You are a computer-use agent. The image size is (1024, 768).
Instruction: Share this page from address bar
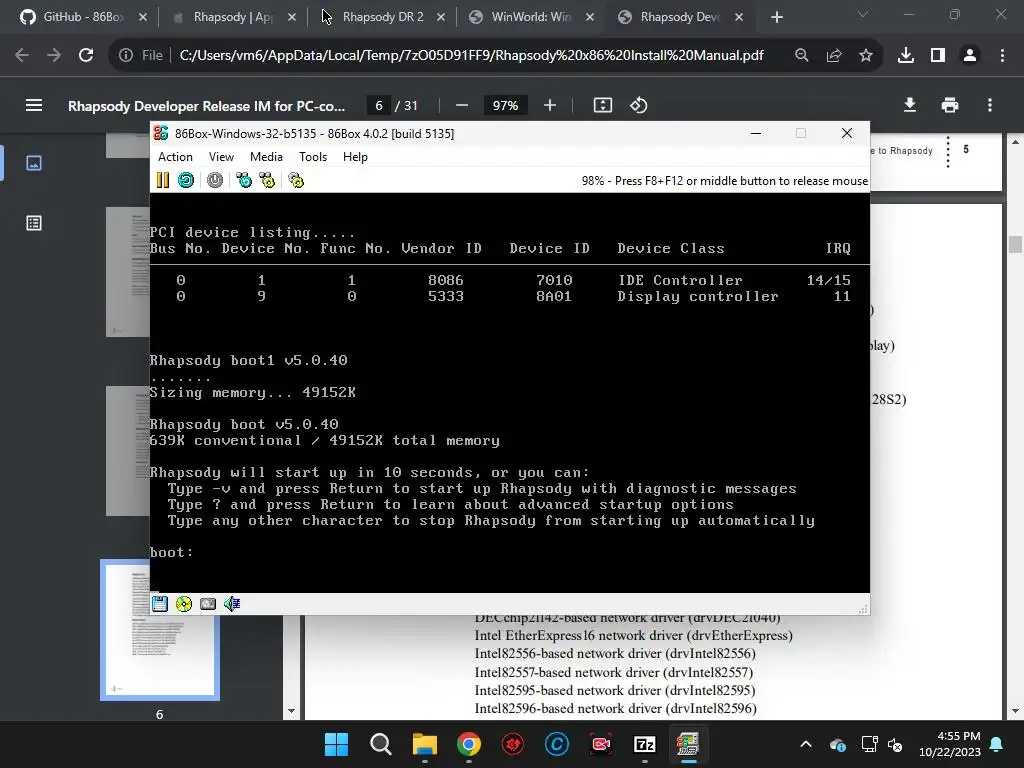[x=834, y=56]
